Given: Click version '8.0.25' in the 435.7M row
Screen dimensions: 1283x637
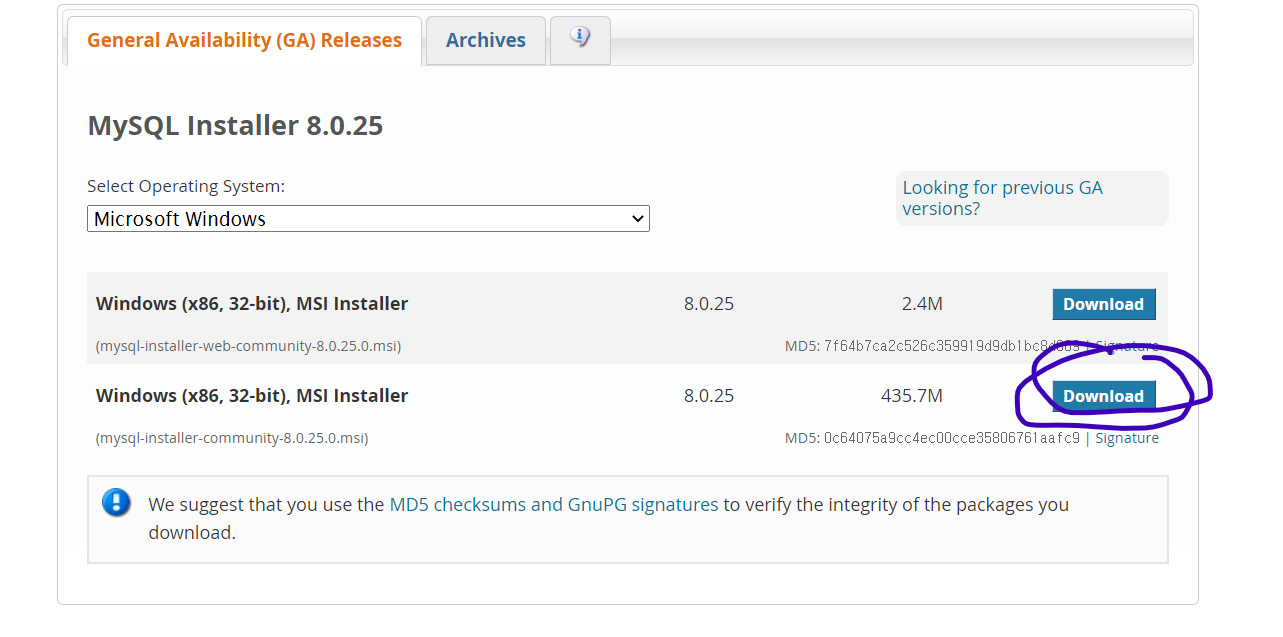Looking at the screenshot, I should pyautogui.click(x=709, y=396).
